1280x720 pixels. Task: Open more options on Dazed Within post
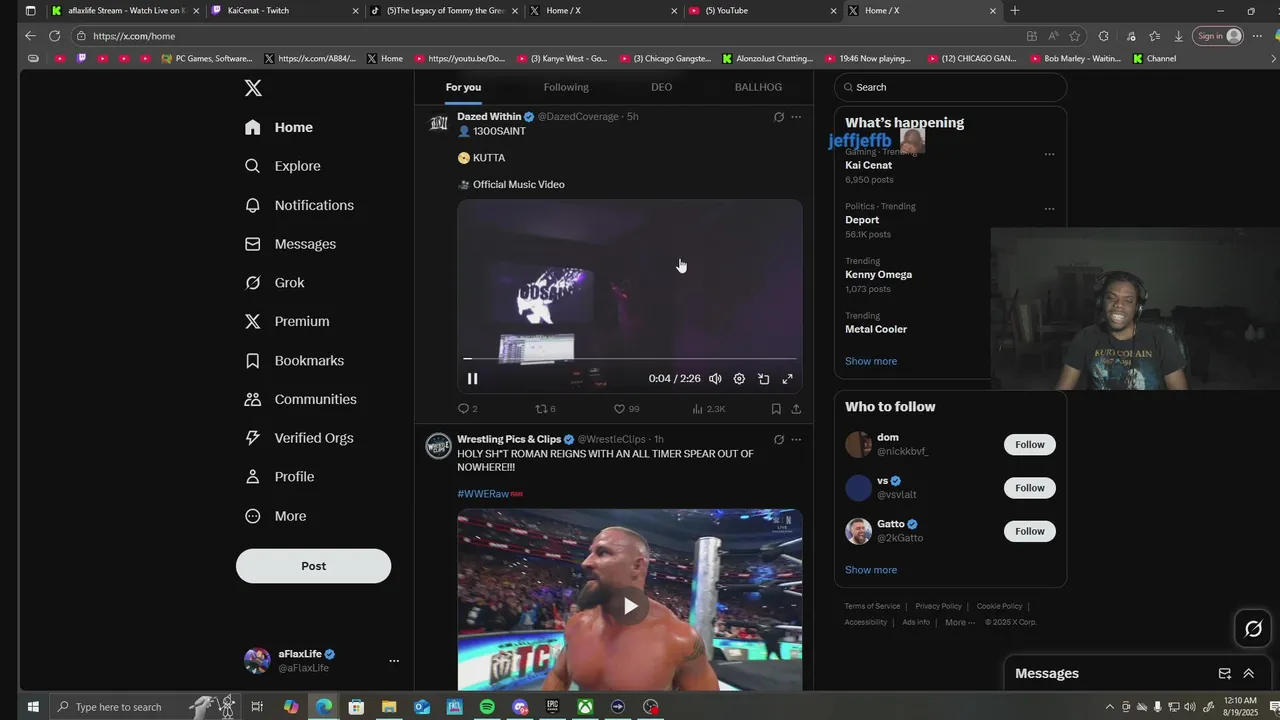click(x=796, y=117)
